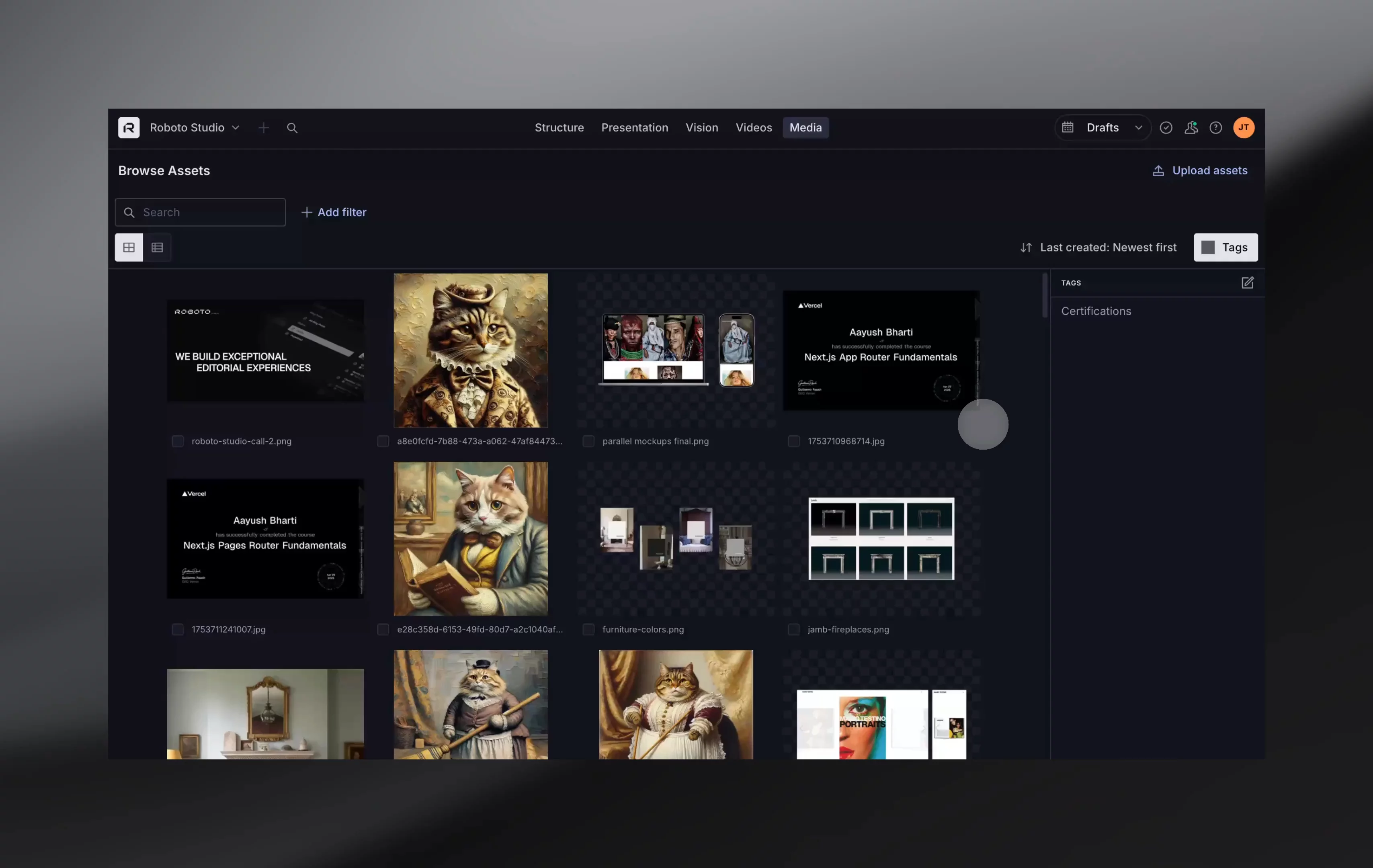Open global search magnifier in top bar
This screenshot has height=868, width=1373.
(292, 128)
